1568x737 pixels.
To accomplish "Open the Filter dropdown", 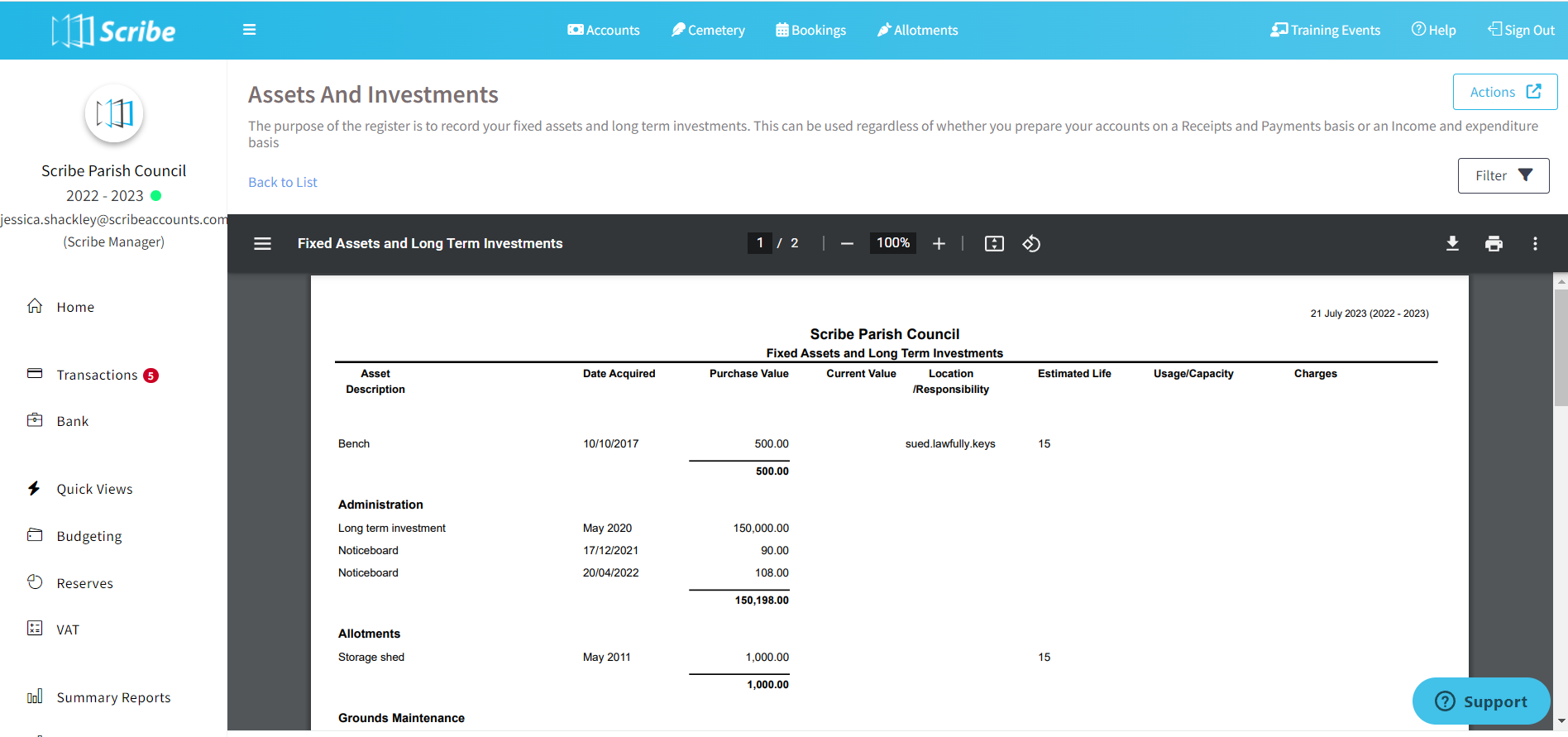I will coord(1503,175).
